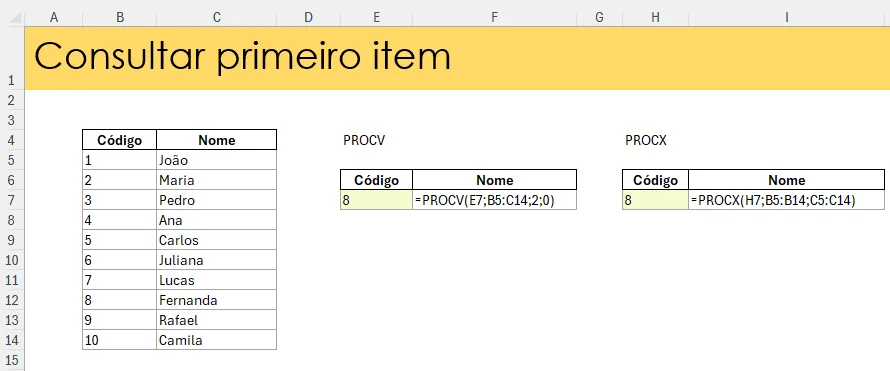Select the Código header in source table
Image resolution: width=890 pixels, height=371 pixels.
pyautogui.click(x=120, y=140)
